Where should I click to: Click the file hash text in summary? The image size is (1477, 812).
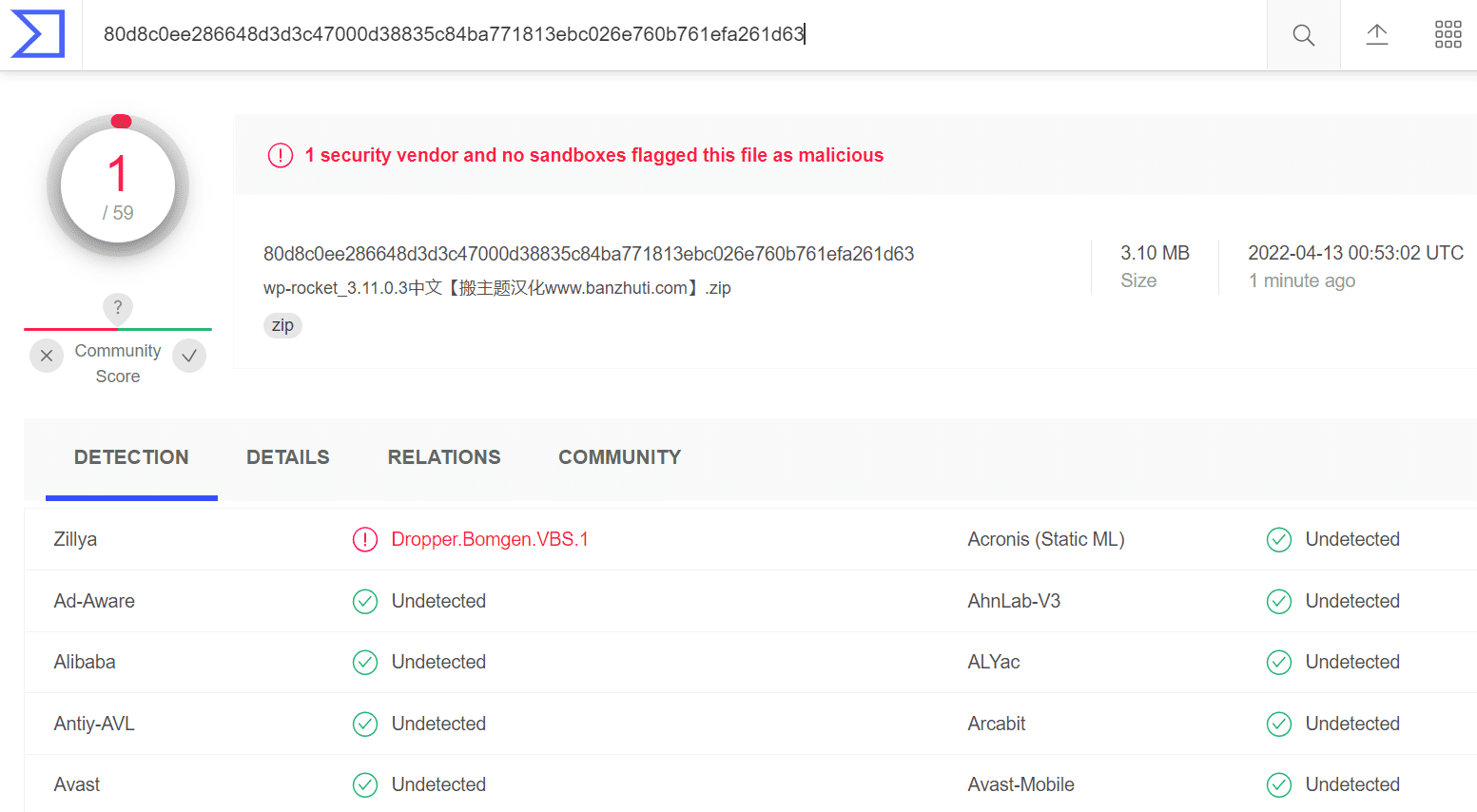point(589,254)
